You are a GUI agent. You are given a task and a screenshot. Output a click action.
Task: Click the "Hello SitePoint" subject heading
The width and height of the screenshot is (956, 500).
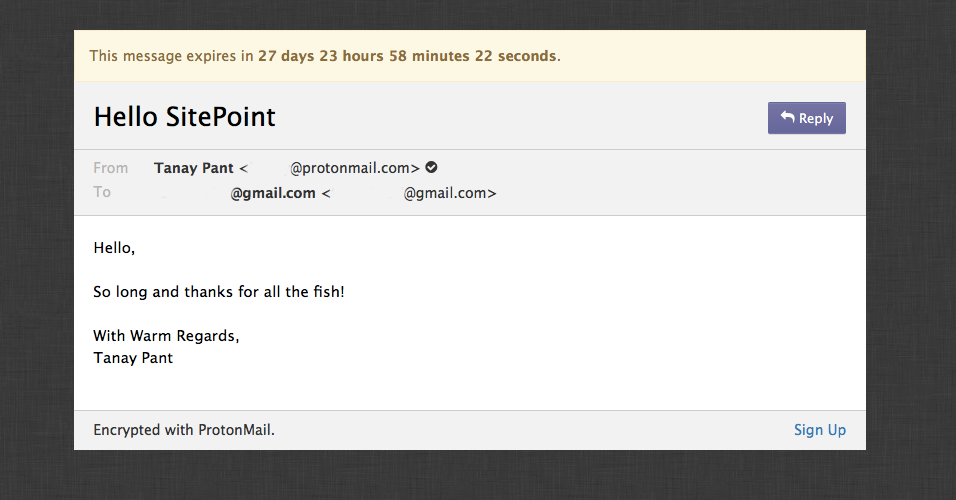tap(184, 117)
